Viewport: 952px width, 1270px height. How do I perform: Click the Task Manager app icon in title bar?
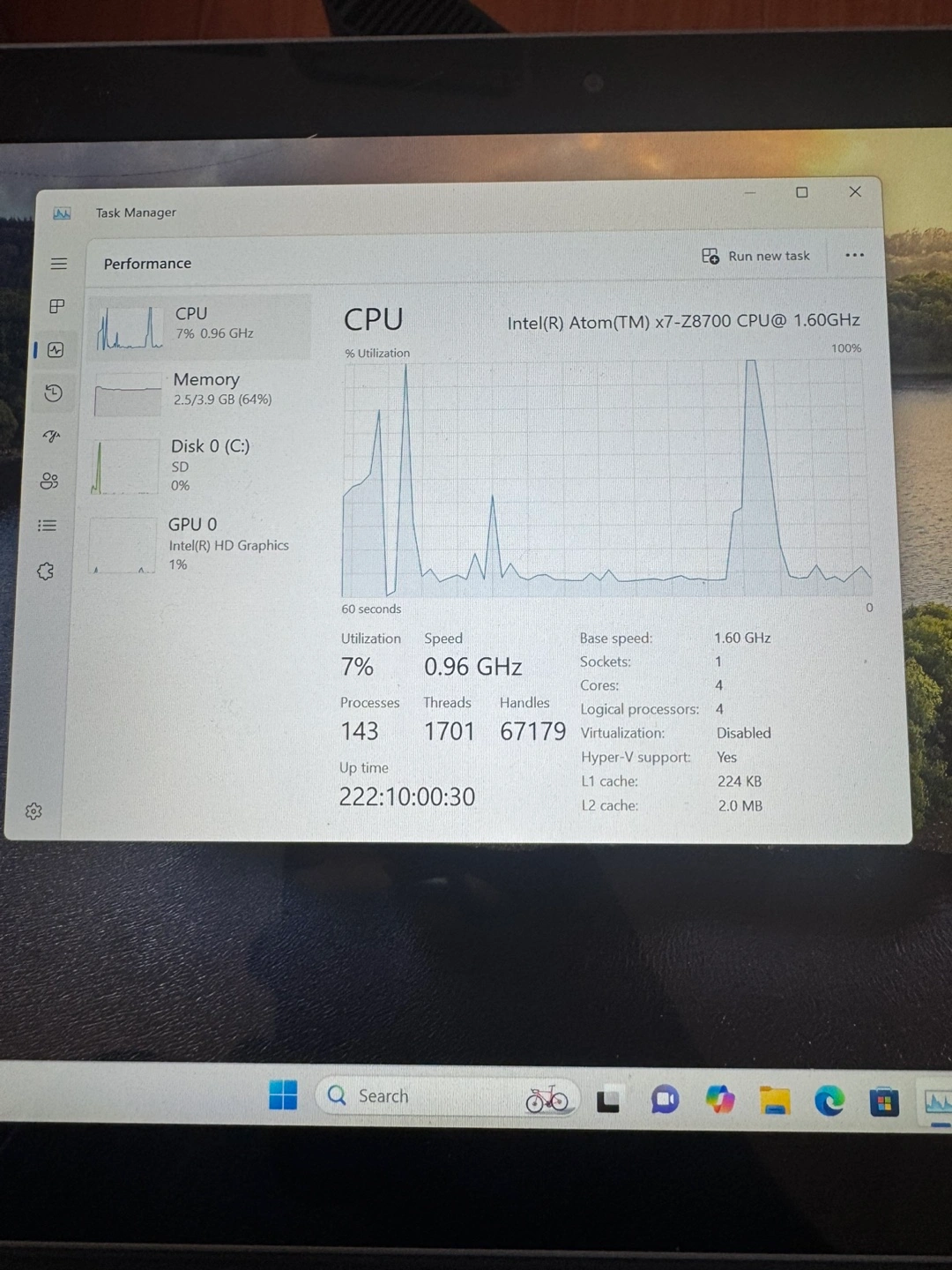(62, 213)
